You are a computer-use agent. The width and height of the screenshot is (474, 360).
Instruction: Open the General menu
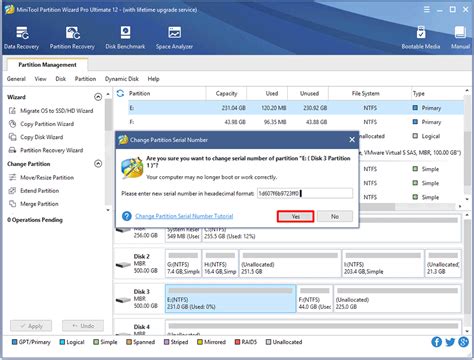pyautogui.click(x=16, y=79)
